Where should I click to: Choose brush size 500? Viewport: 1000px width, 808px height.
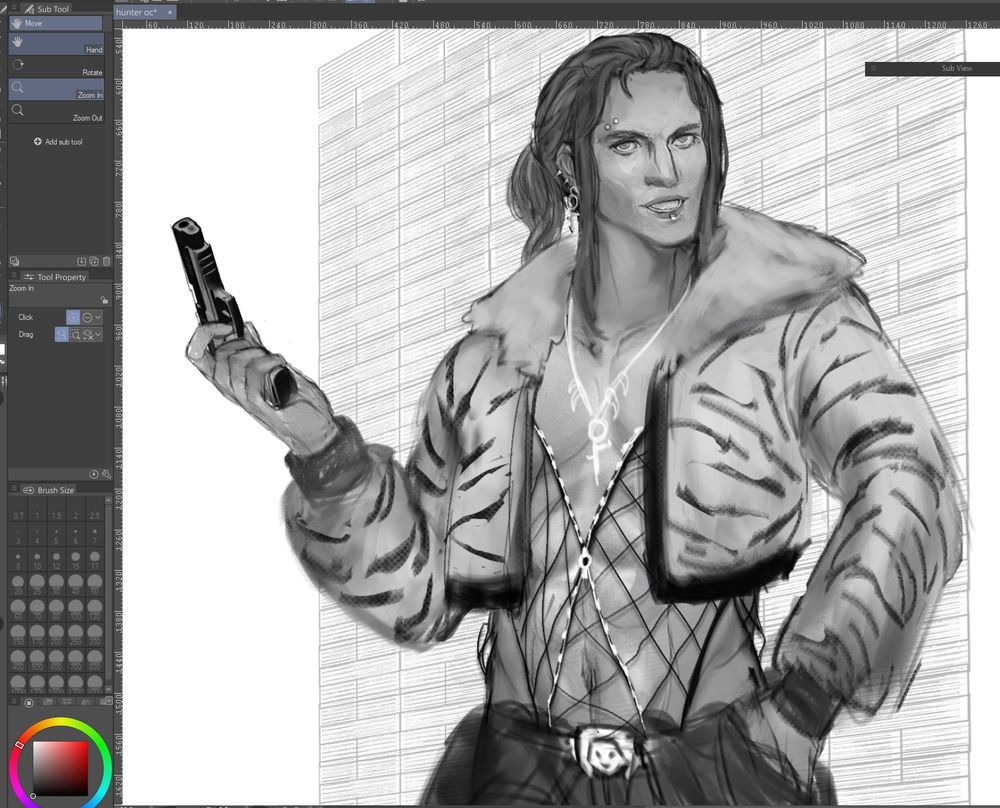pos(37,659)
